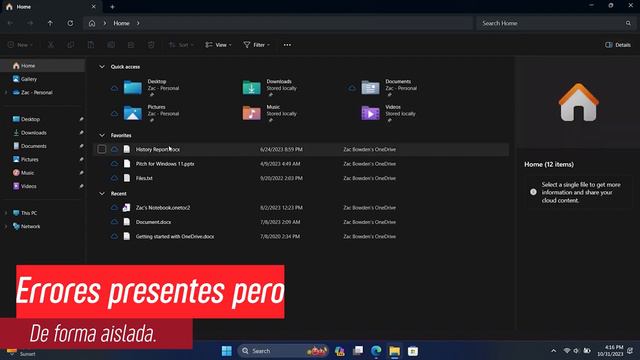Click Home in the breadcrumb path
The width and height of the screenshot is (640, 360).
(121, 23)
